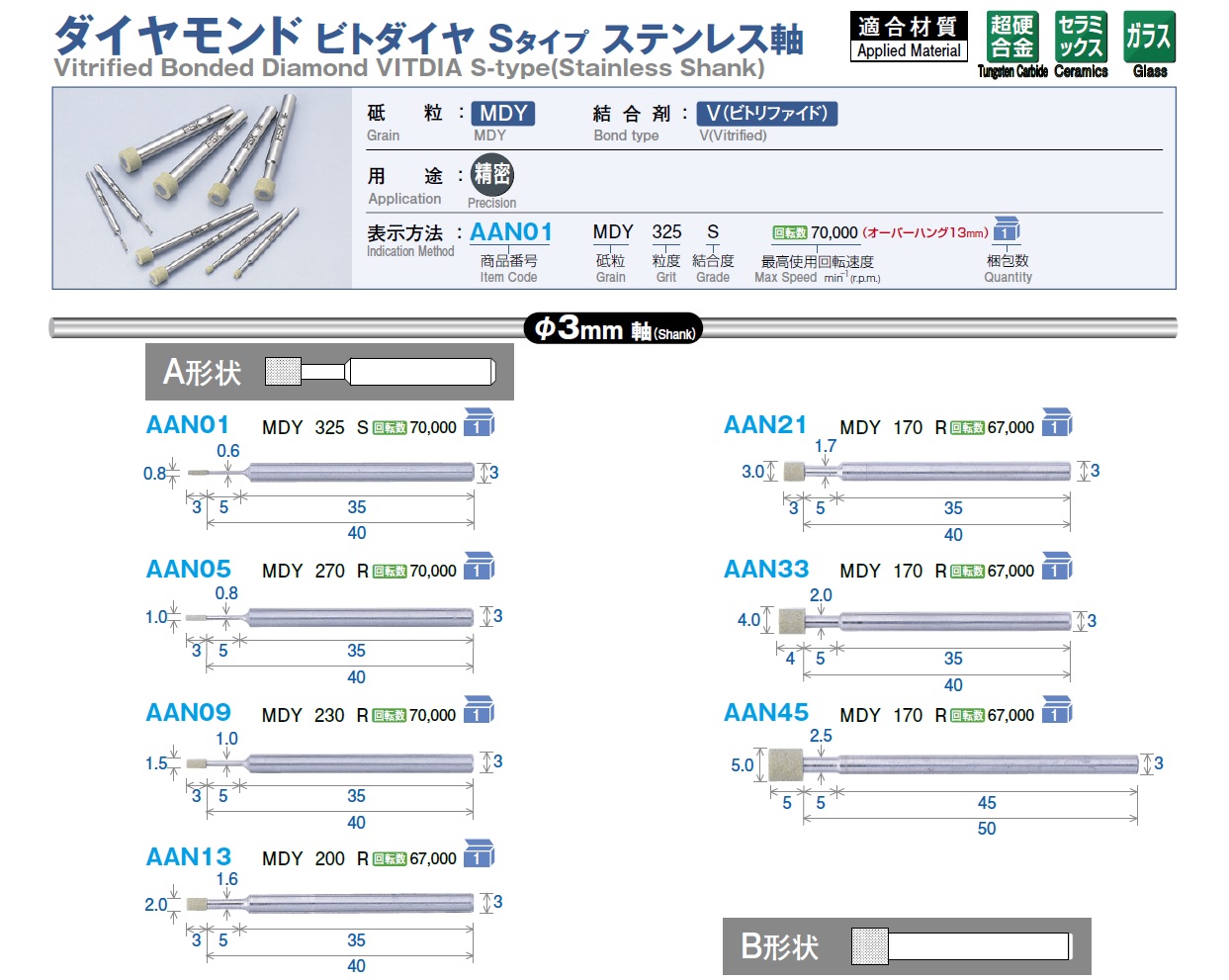Screen dimensions: 1229x980
Task: Click the green Glass material badge
Action: click(x=1149, y=38)
